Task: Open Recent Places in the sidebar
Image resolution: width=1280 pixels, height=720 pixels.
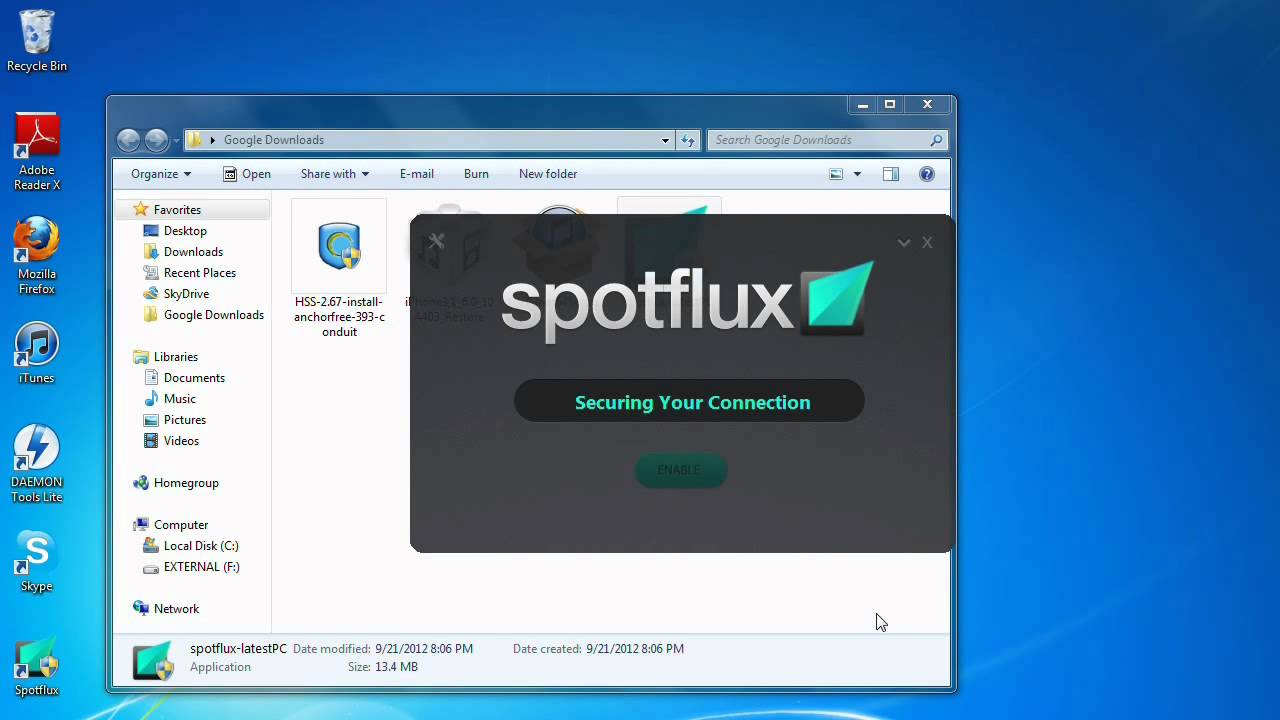Action: (x=200, y=273)
